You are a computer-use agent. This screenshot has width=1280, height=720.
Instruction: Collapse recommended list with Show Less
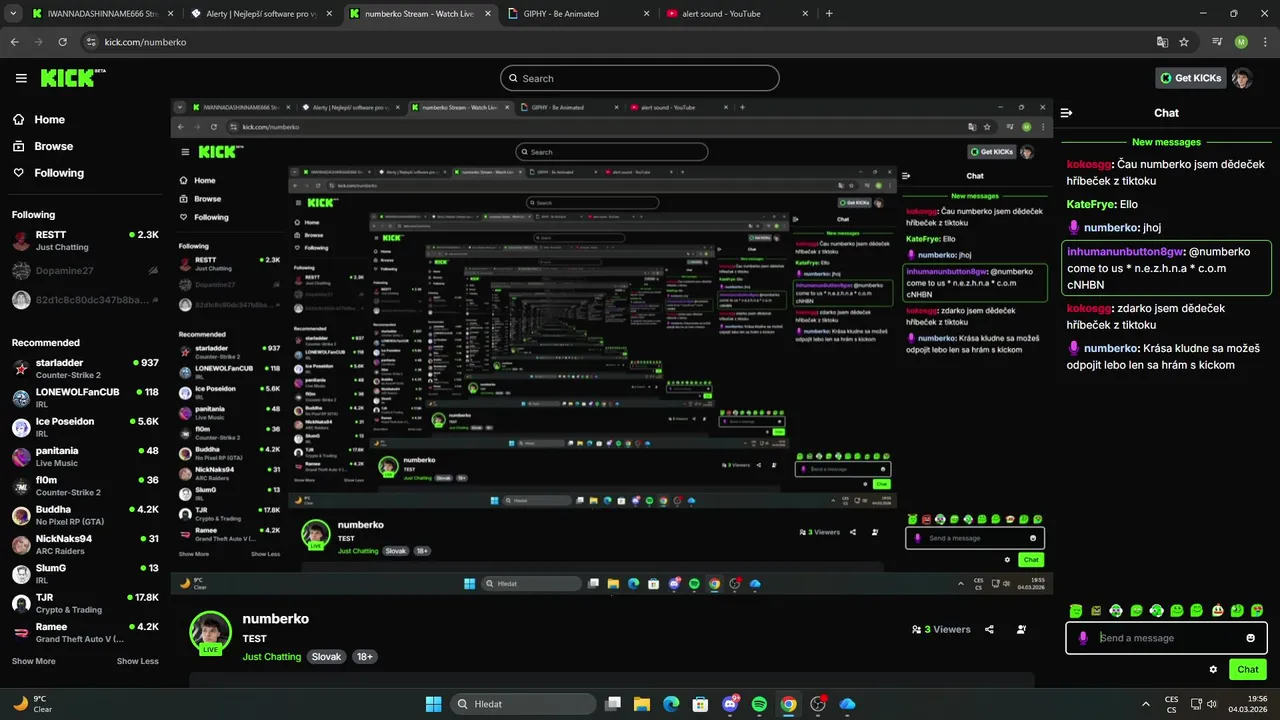pos(138,661)
